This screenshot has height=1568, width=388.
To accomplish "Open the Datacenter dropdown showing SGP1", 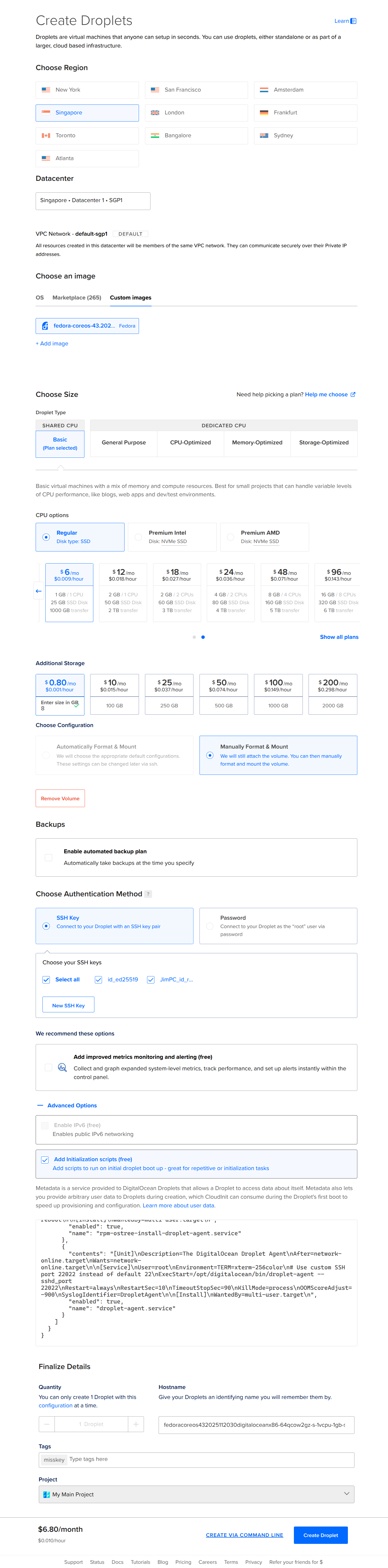I will (93, 201).
